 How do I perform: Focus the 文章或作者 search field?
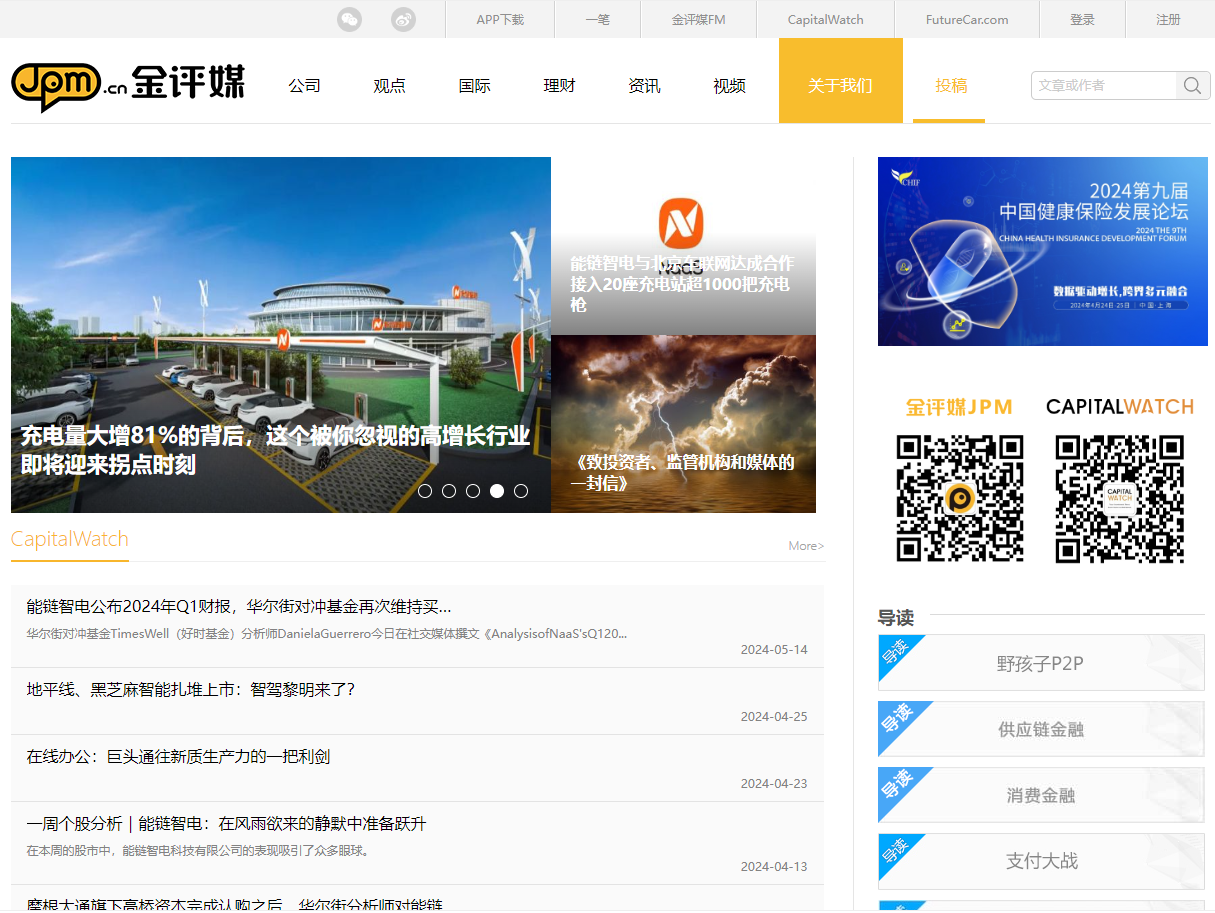1103,86
